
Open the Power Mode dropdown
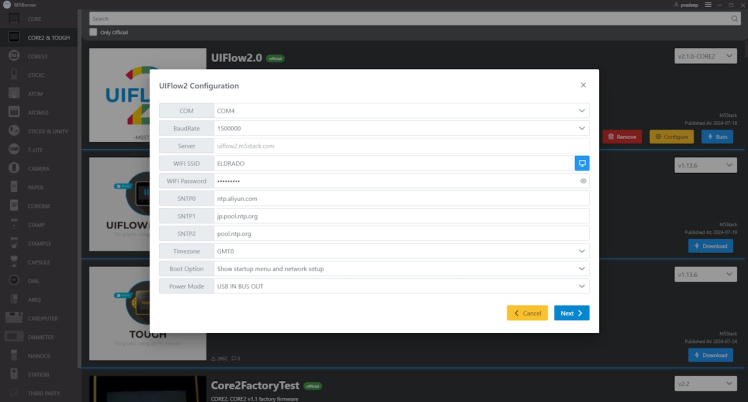click(x=401, y=286)
